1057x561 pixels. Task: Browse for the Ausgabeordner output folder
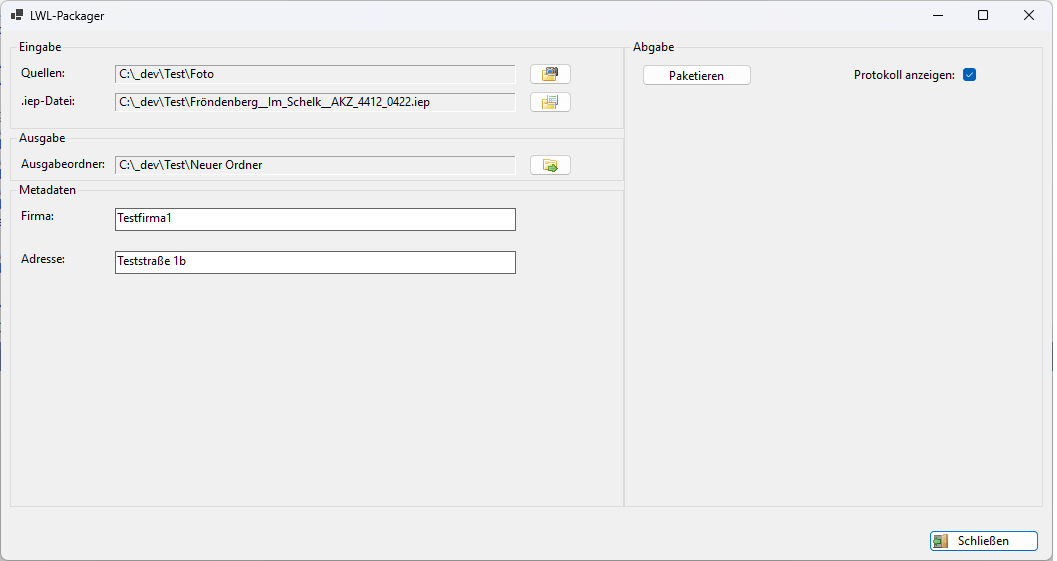pyautogui.click(x=550, y=165)
